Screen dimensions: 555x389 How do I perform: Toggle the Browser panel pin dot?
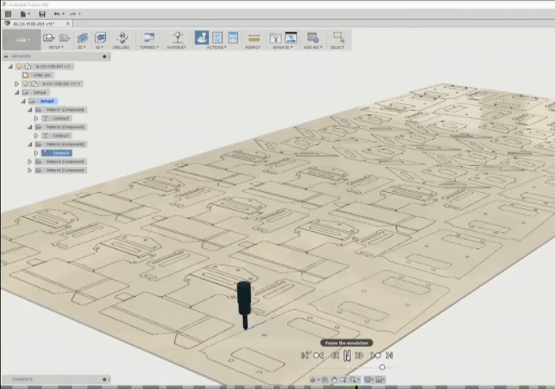(x=104, y=57)
